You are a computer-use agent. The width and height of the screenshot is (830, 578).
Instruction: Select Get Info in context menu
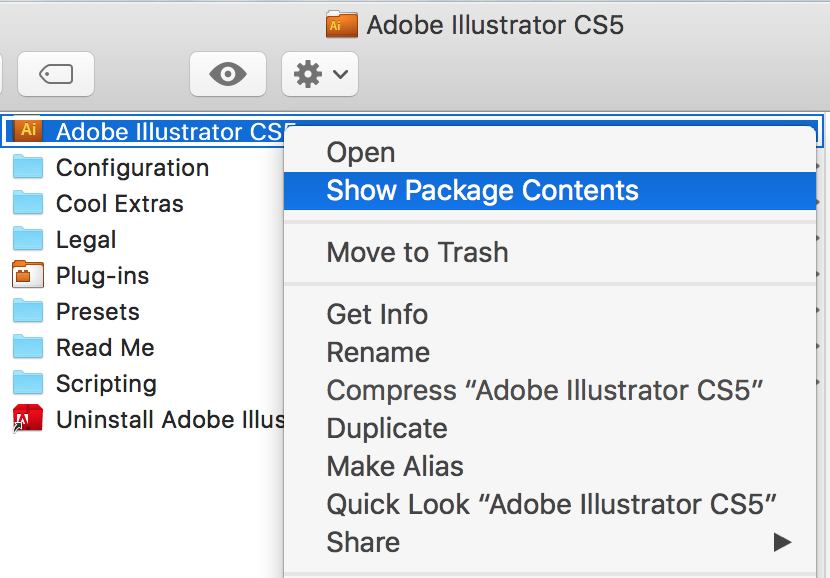pyautogui.click(x=549, y=314)
